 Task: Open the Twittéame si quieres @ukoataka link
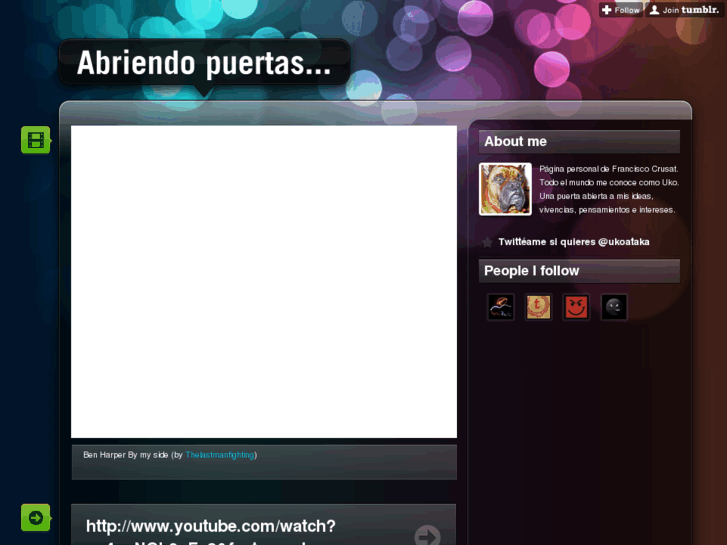click(x=574, y=242)
